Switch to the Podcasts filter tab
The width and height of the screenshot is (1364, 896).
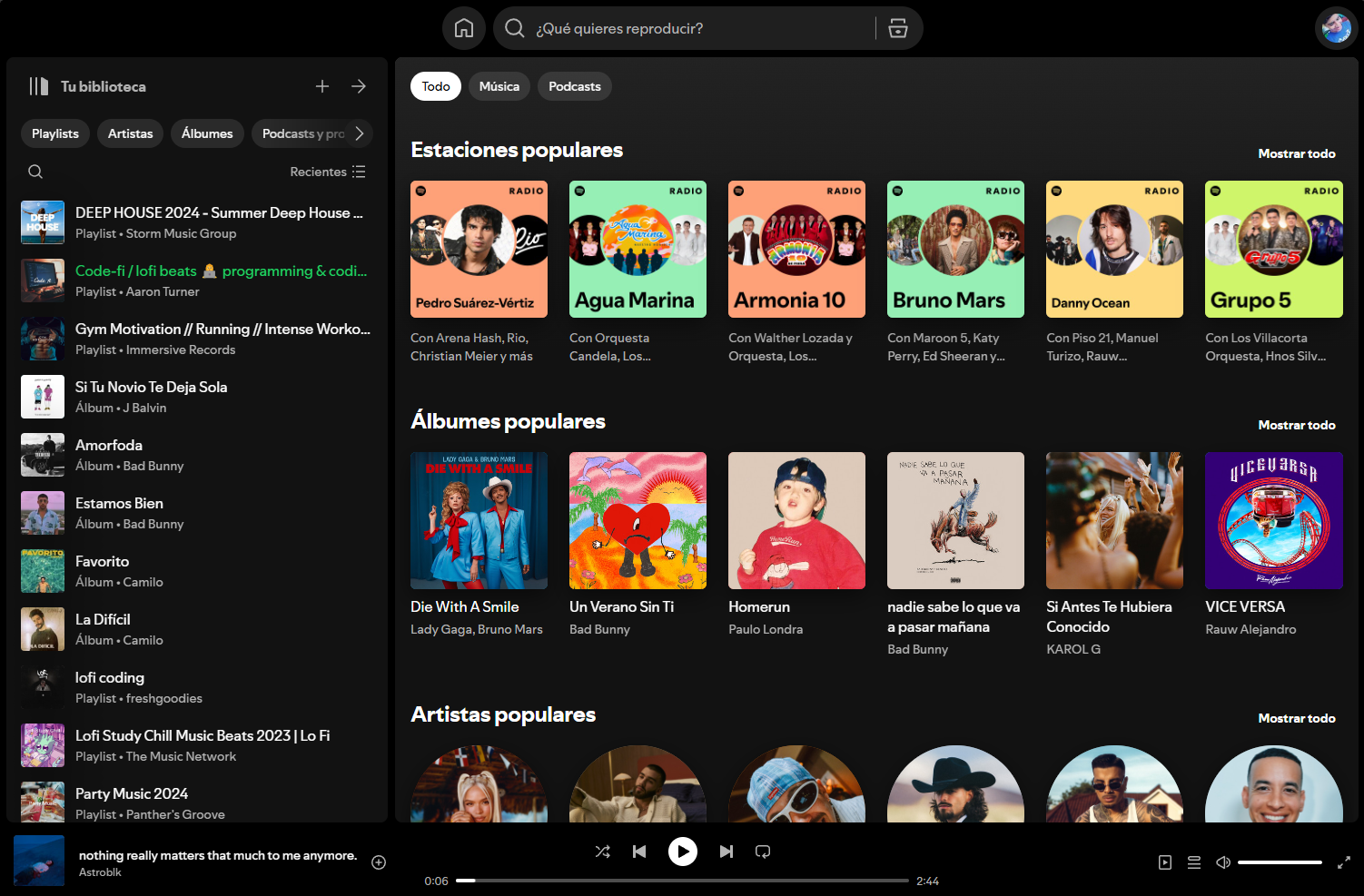(574, 86)
